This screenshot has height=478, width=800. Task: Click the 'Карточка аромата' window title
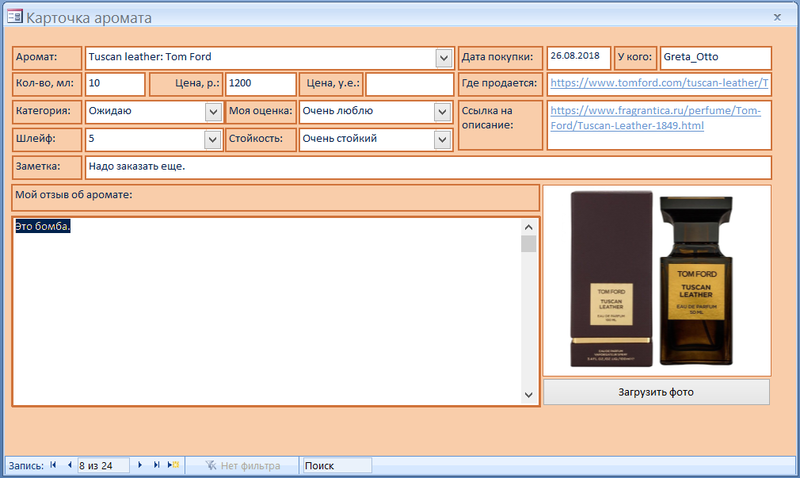coord(89,18)
